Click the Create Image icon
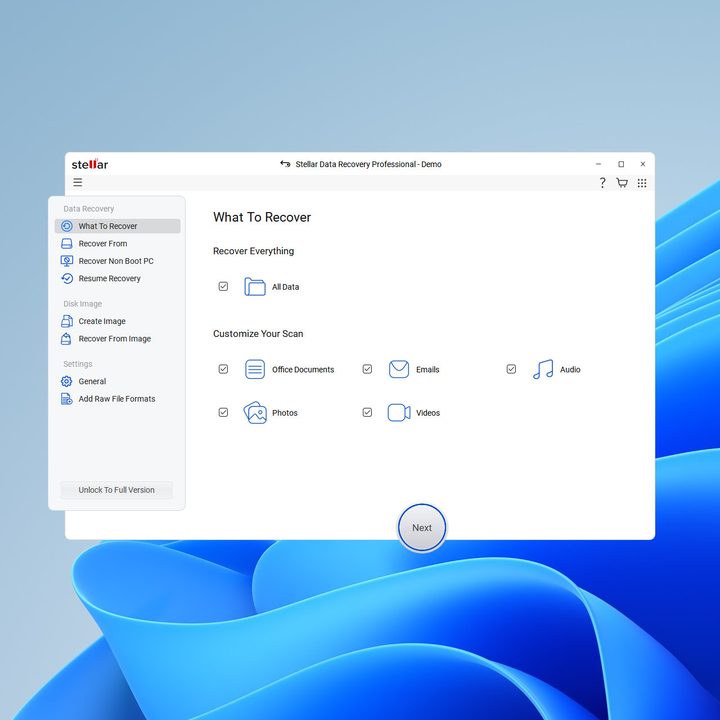 (x=67, y=321)
